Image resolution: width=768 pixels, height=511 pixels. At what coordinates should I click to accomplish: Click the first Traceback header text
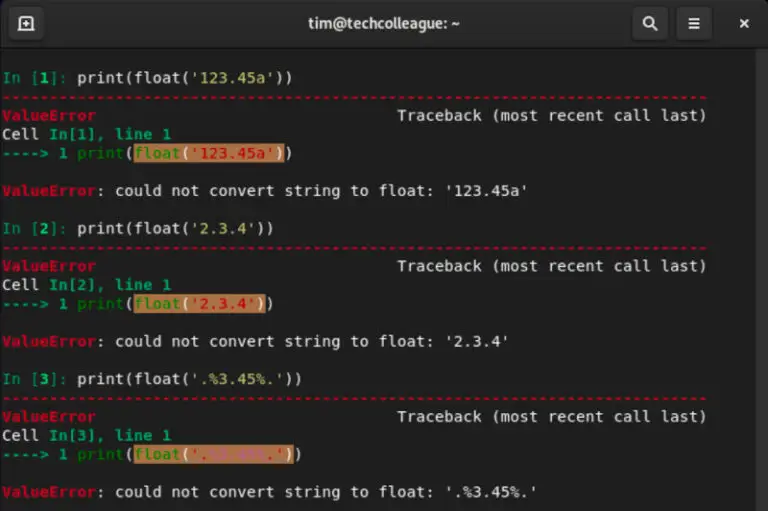tap(552, 116)
